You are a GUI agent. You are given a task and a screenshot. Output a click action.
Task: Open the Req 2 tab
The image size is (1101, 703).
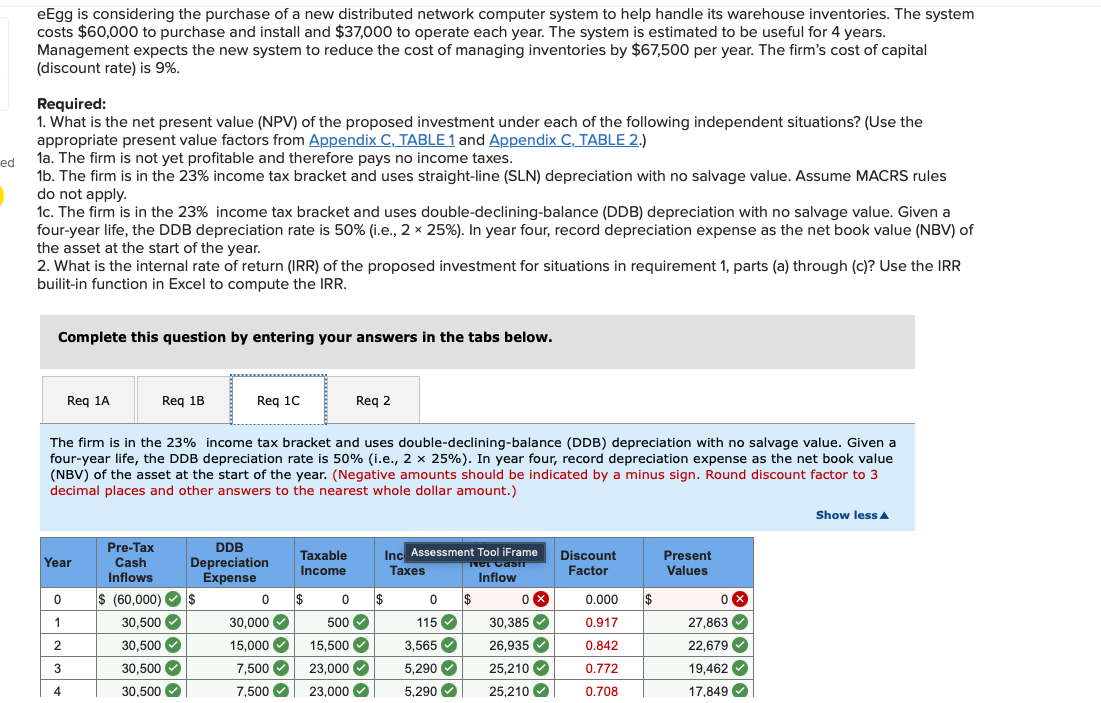pyautogui.click(x=374, y=399)
